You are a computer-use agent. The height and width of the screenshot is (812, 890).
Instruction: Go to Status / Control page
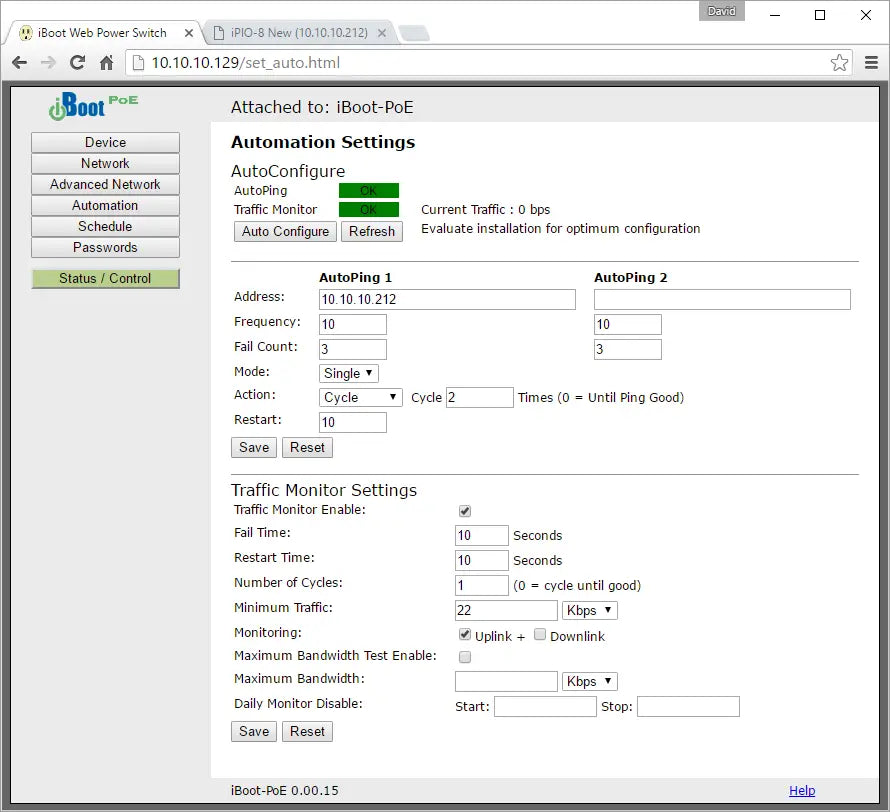coord(106,279)
